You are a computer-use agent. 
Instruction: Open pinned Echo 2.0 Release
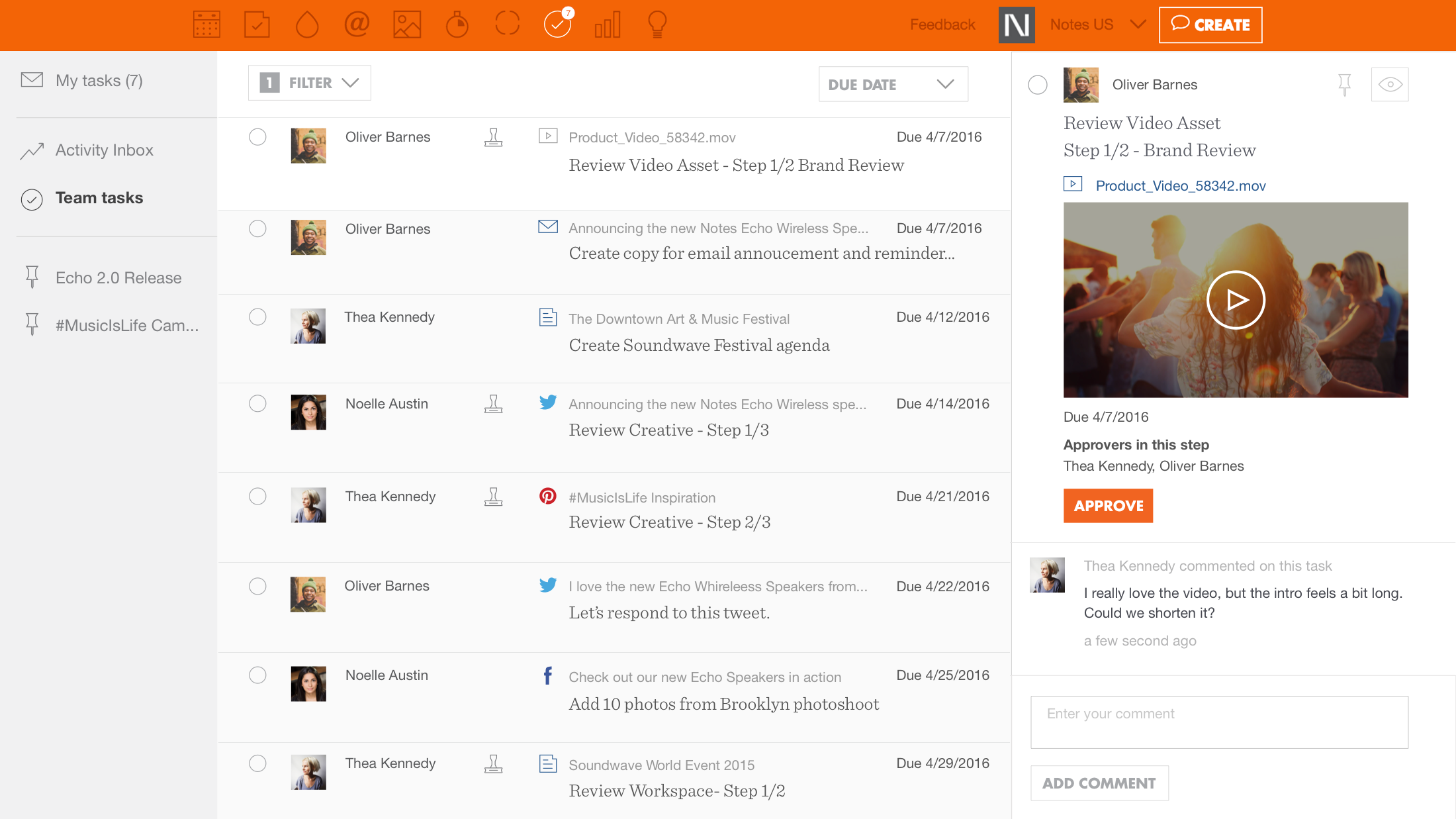118,278
